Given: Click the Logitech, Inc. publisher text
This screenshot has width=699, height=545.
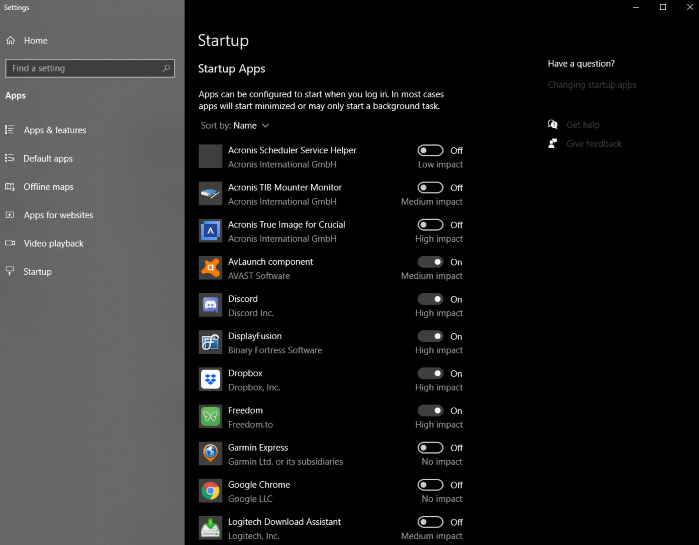Looking at the screenshot, I should [254, 536].
